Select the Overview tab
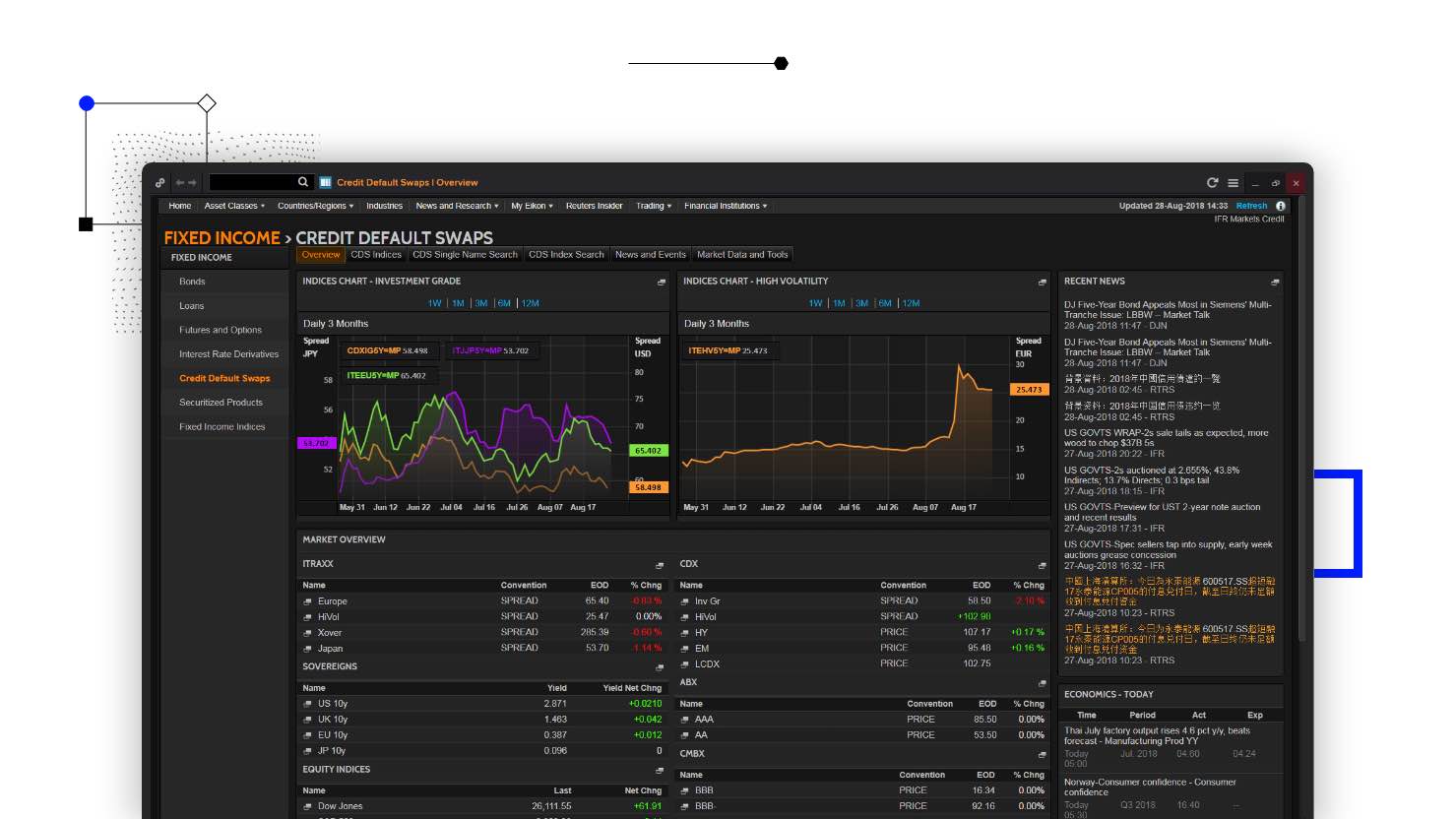The image size is (1456, 819). pos(321,255)
